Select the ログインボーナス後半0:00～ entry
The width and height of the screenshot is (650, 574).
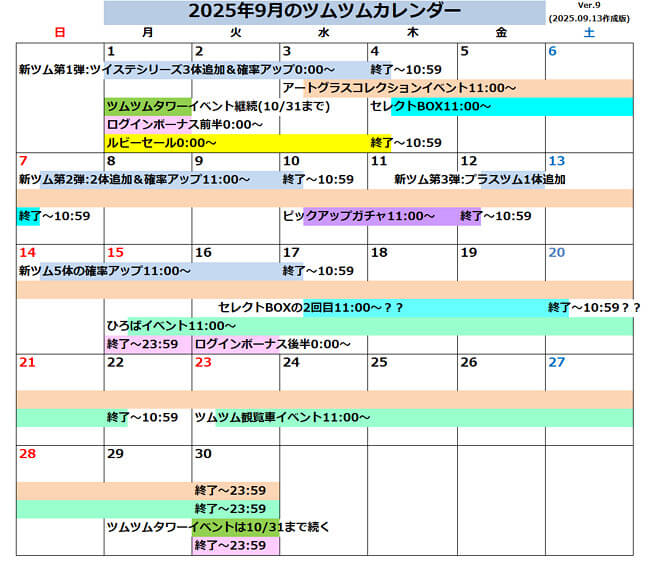(273, 344)
